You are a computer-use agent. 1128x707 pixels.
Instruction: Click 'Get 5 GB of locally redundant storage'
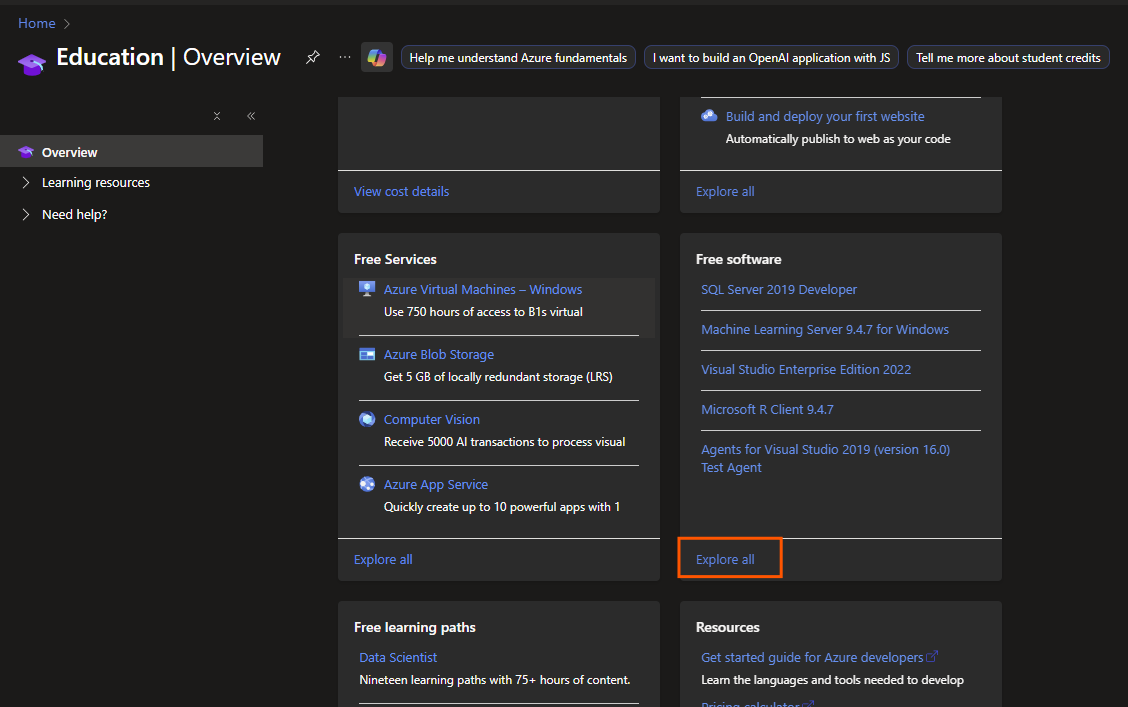[x=498, y=377]
